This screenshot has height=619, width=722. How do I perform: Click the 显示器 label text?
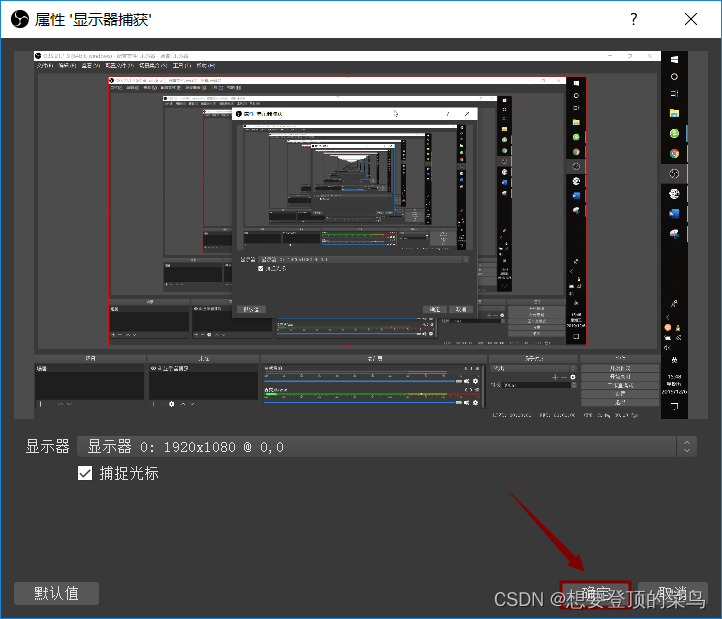point(47,447)
